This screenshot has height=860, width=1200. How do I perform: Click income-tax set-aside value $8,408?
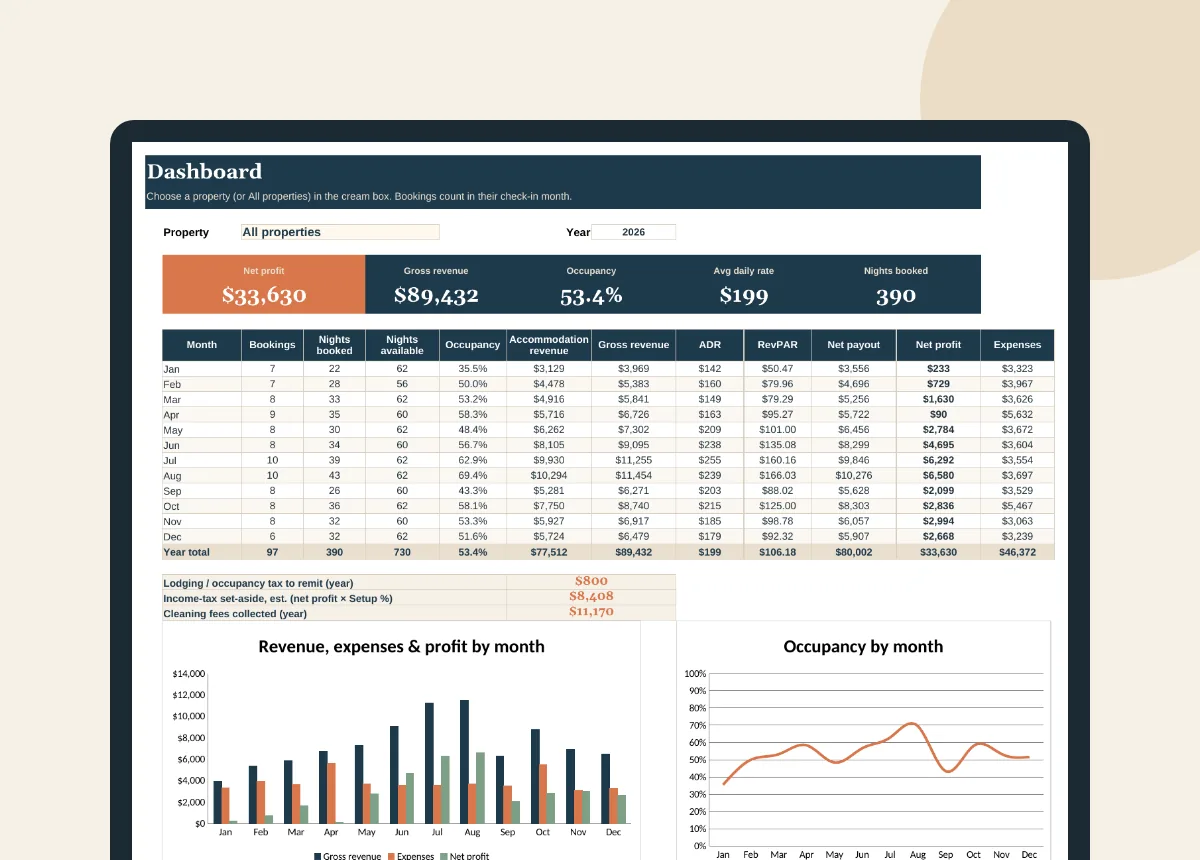pyautogui.click(x=591, y=596)
